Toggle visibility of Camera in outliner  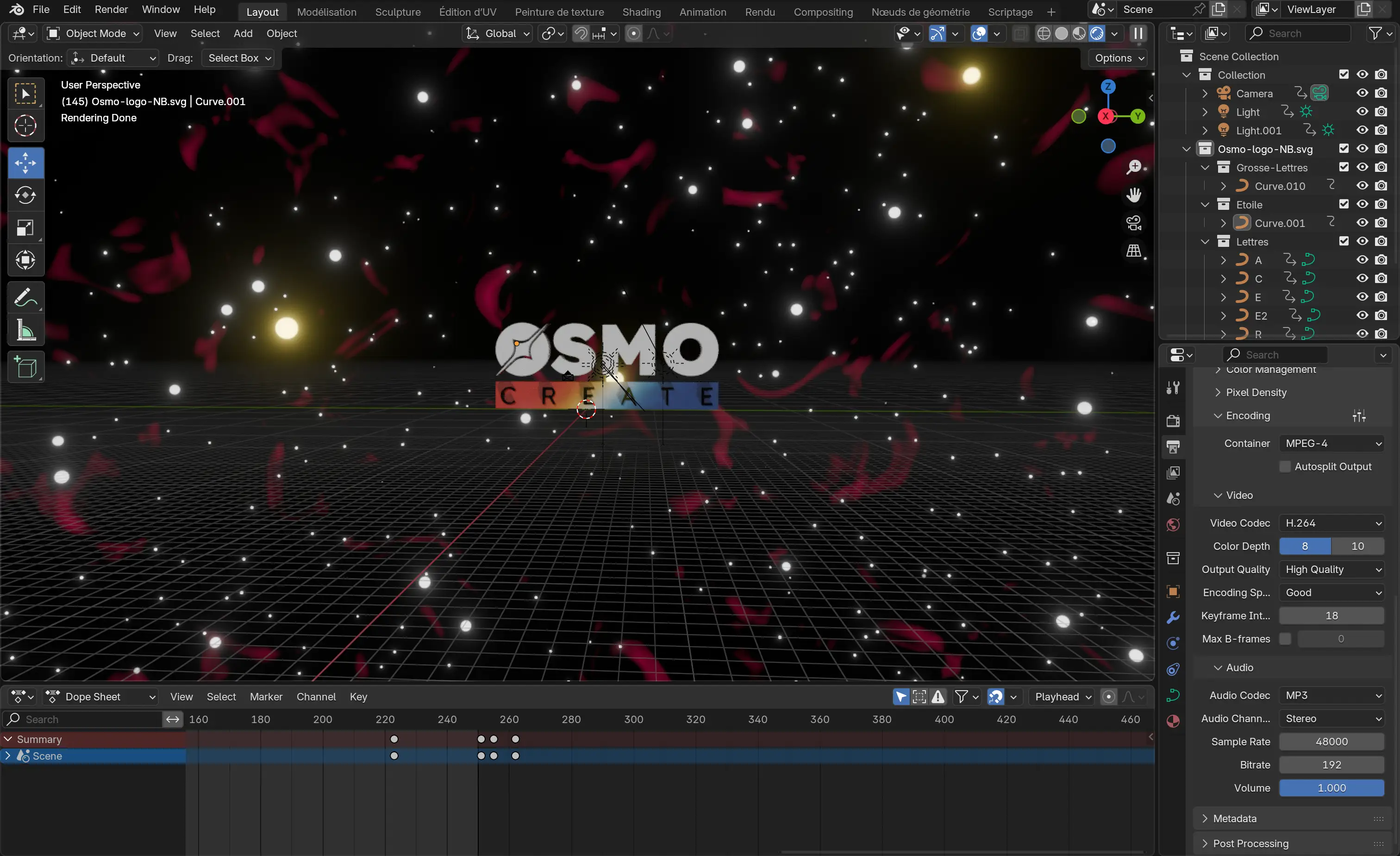(1362, 93)
